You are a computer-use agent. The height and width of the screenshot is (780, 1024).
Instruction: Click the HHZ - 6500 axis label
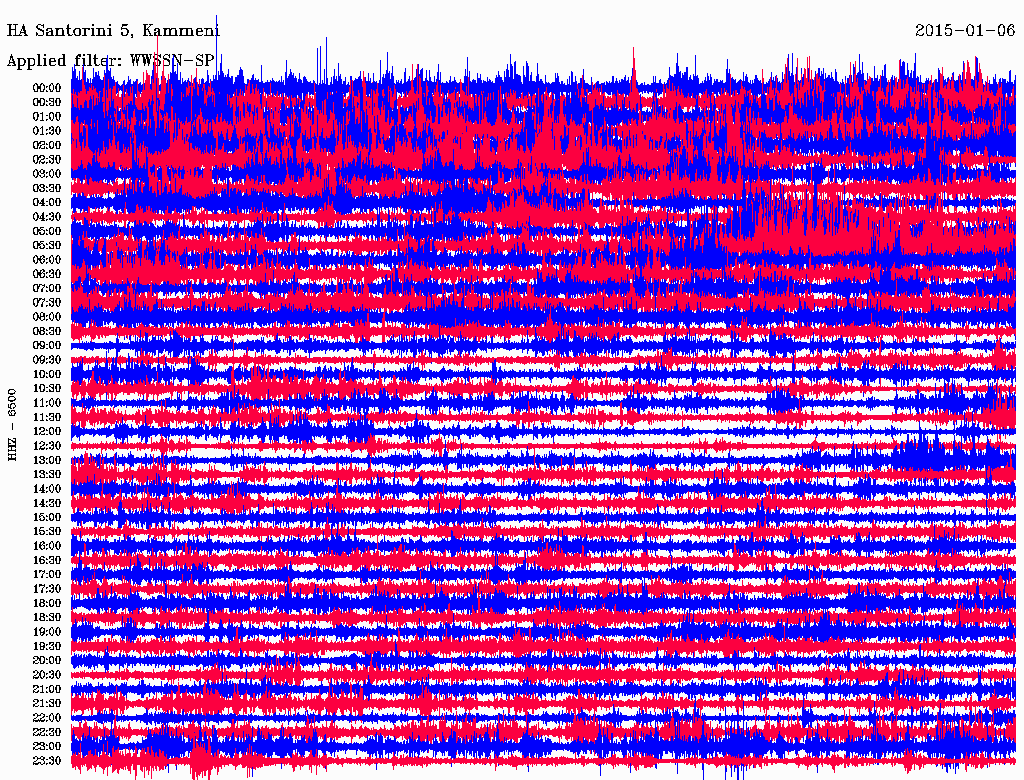[12, 425]
